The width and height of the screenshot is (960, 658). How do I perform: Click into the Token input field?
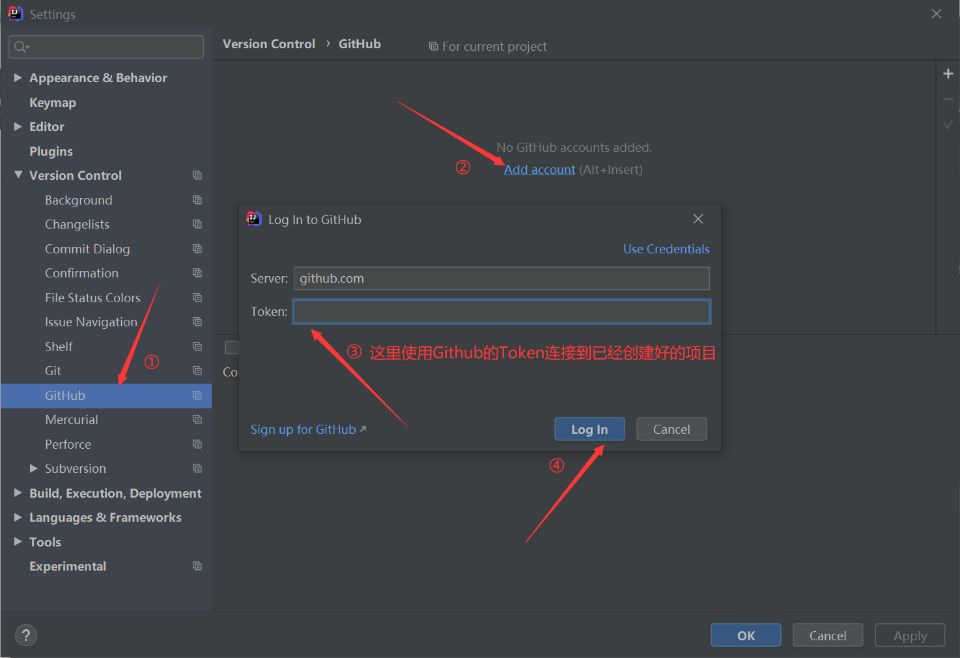click(501, 312)
